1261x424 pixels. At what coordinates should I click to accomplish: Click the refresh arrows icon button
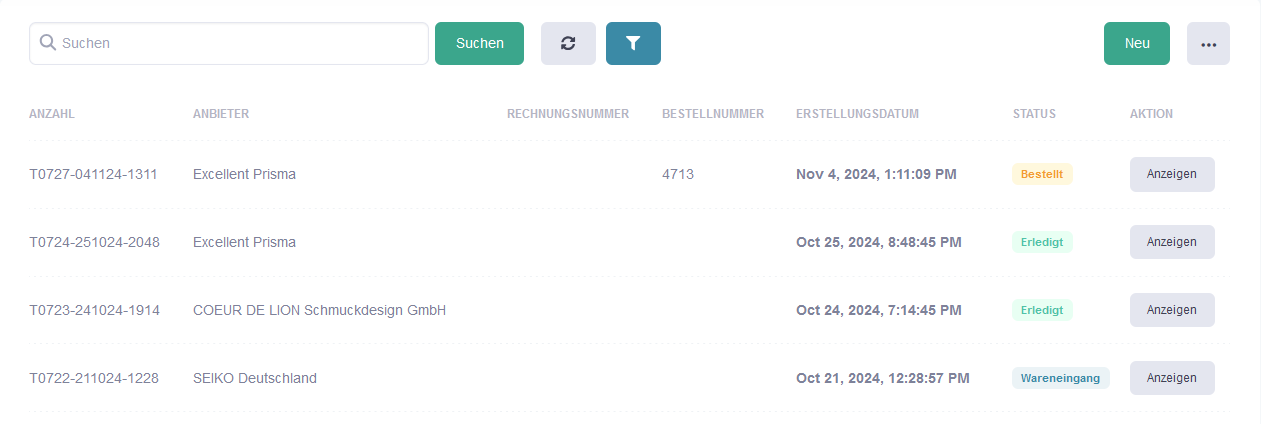[x=568, y=43]
